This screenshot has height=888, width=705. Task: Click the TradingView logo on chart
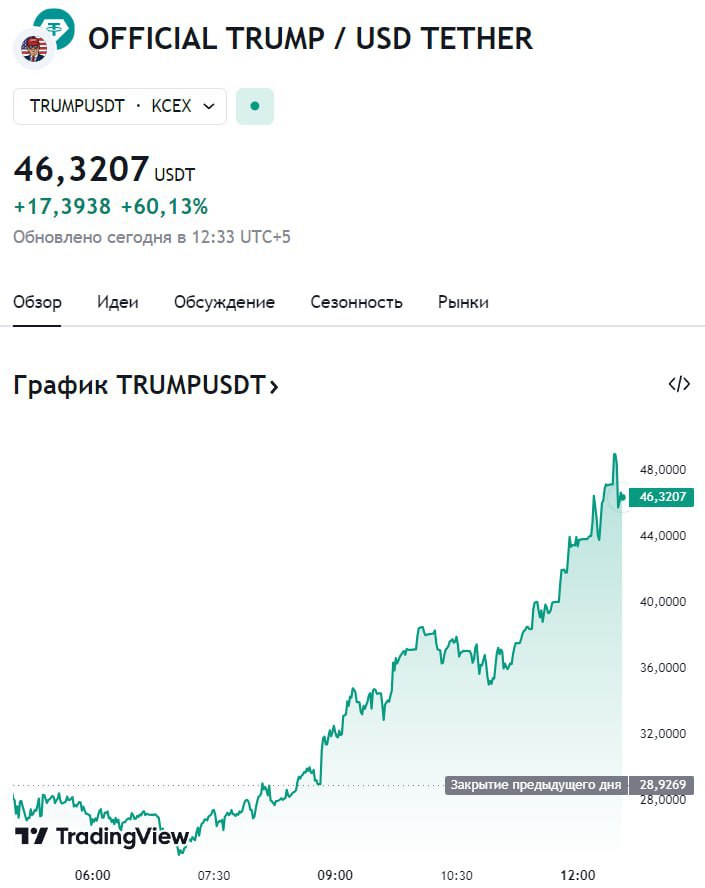(102, 836)
